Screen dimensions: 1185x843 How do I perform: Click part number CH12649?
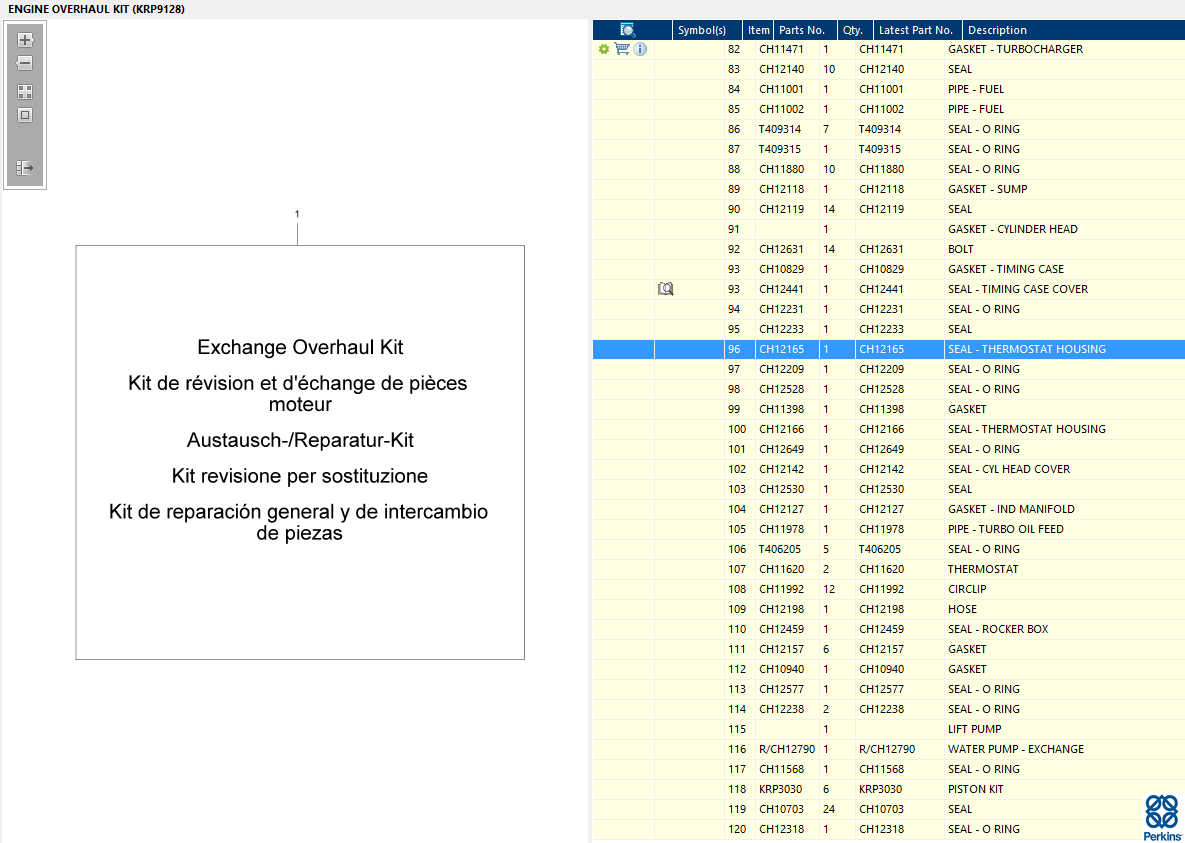tap(781, 449)
